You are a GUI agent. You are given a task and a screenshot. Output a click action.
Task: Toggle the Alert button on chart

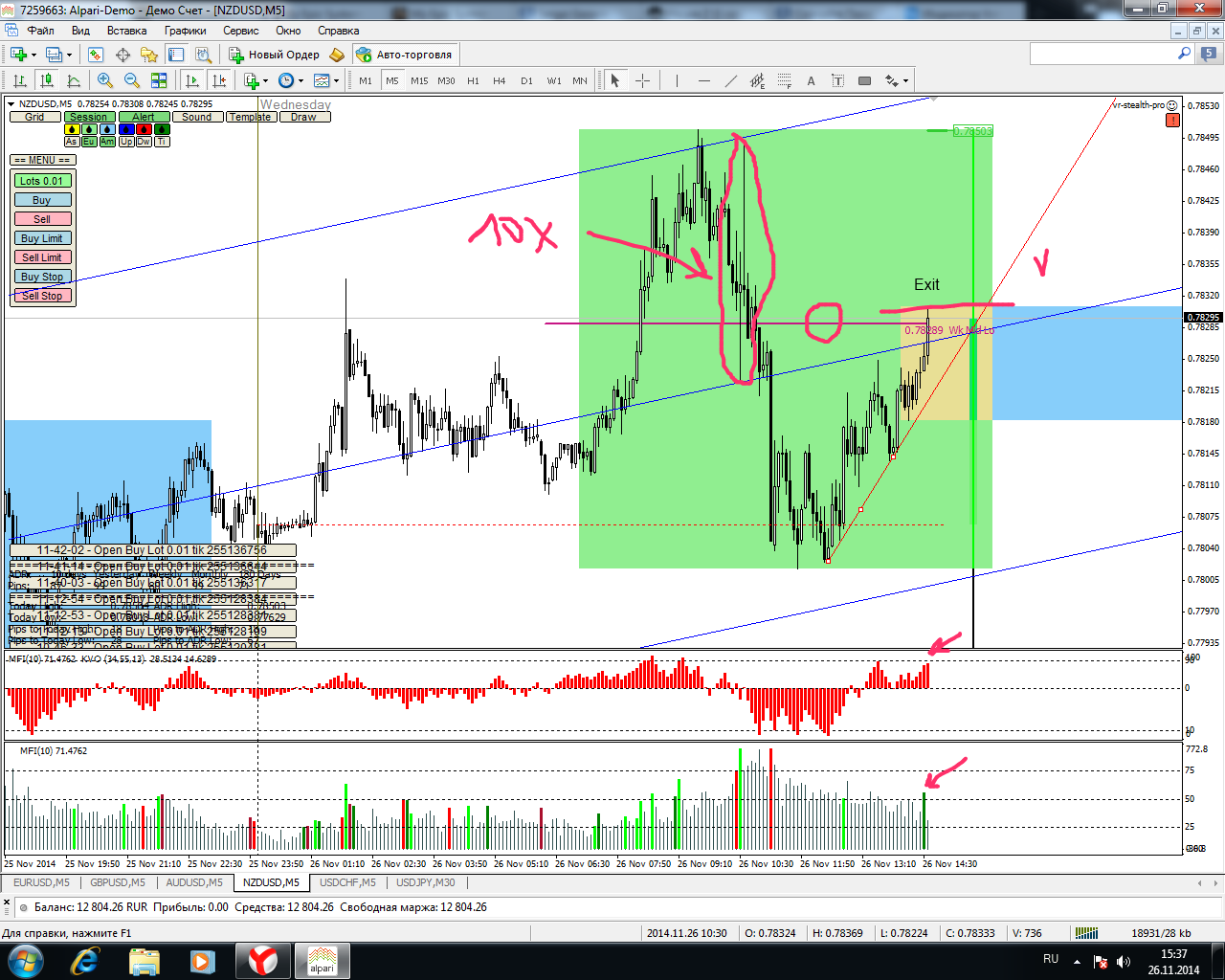[144, 117]
